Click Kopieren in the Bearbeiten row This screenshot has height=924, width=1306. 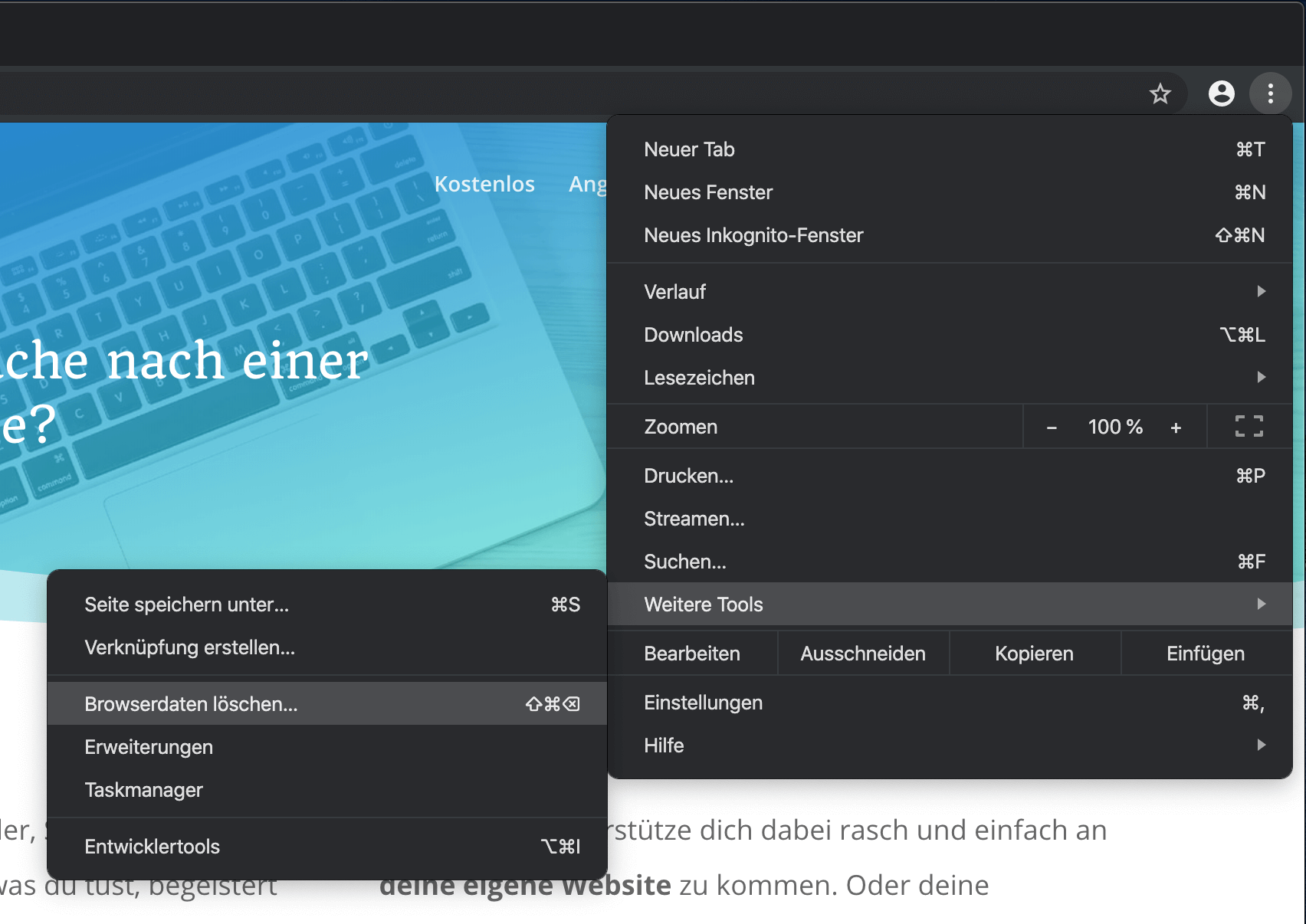coord(1034,654)
